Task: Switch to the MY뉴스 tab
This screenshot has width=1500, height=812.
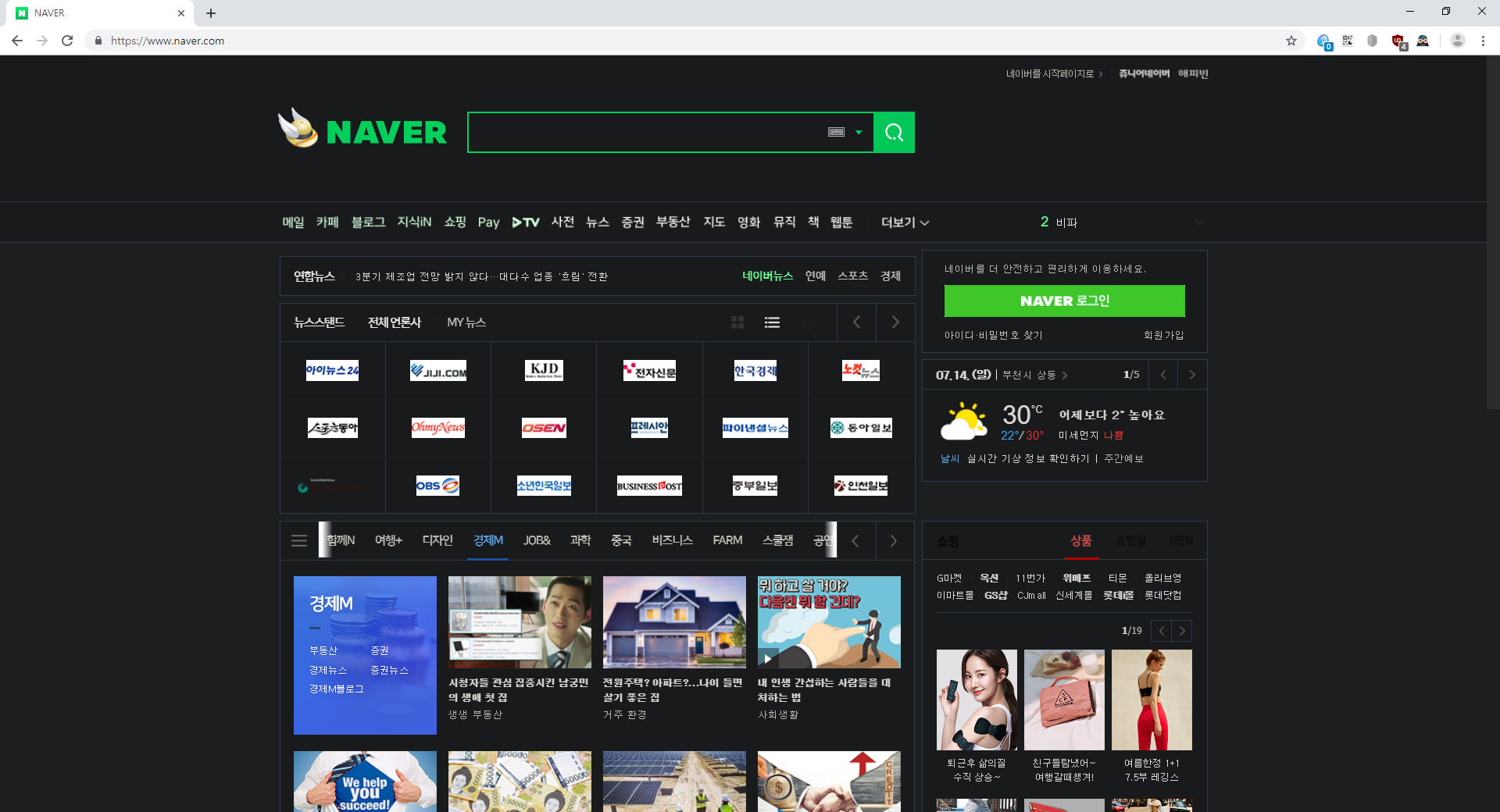Action: (466, 322)
